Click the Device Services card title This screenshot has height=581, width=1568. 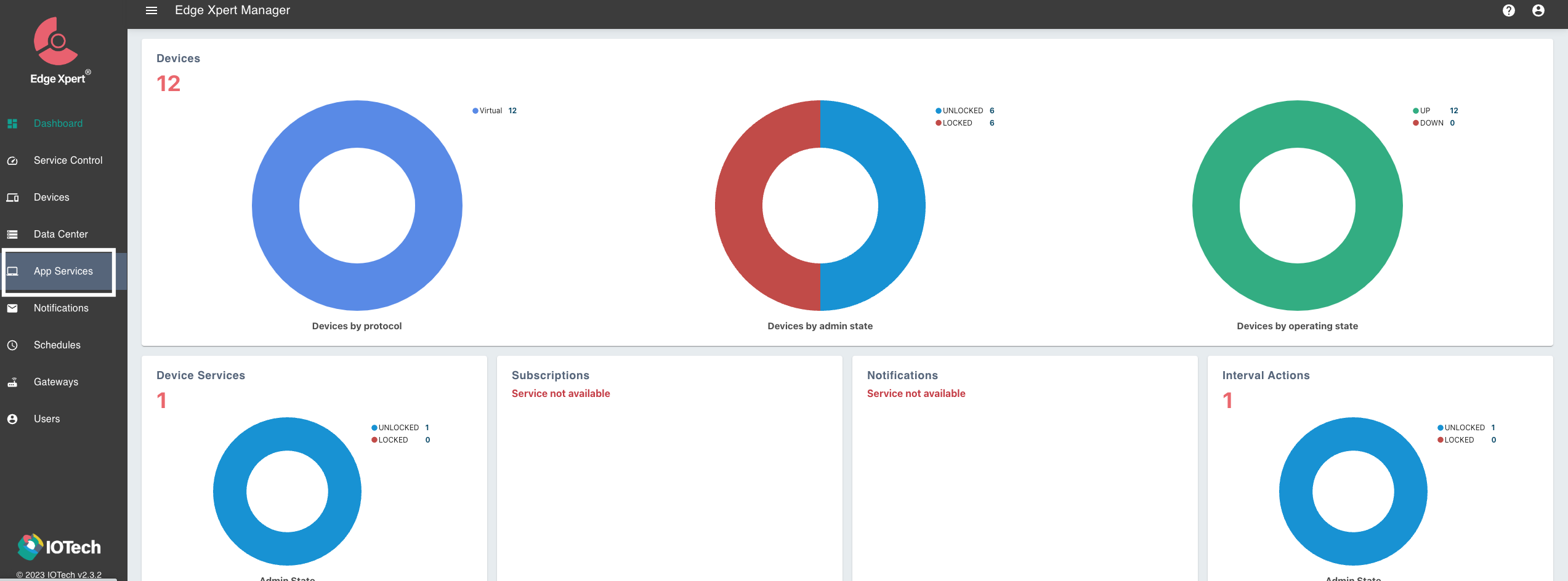point(201,375)
